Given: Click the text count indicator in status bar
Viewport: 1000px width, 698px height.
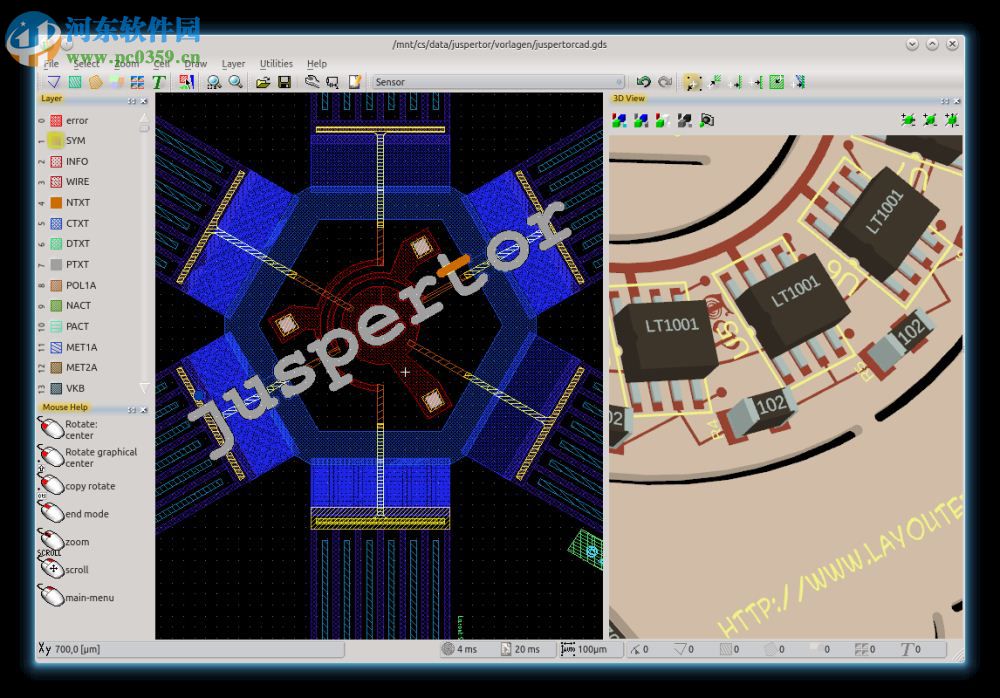Looking at the screenshot, I should coord(911,649).
